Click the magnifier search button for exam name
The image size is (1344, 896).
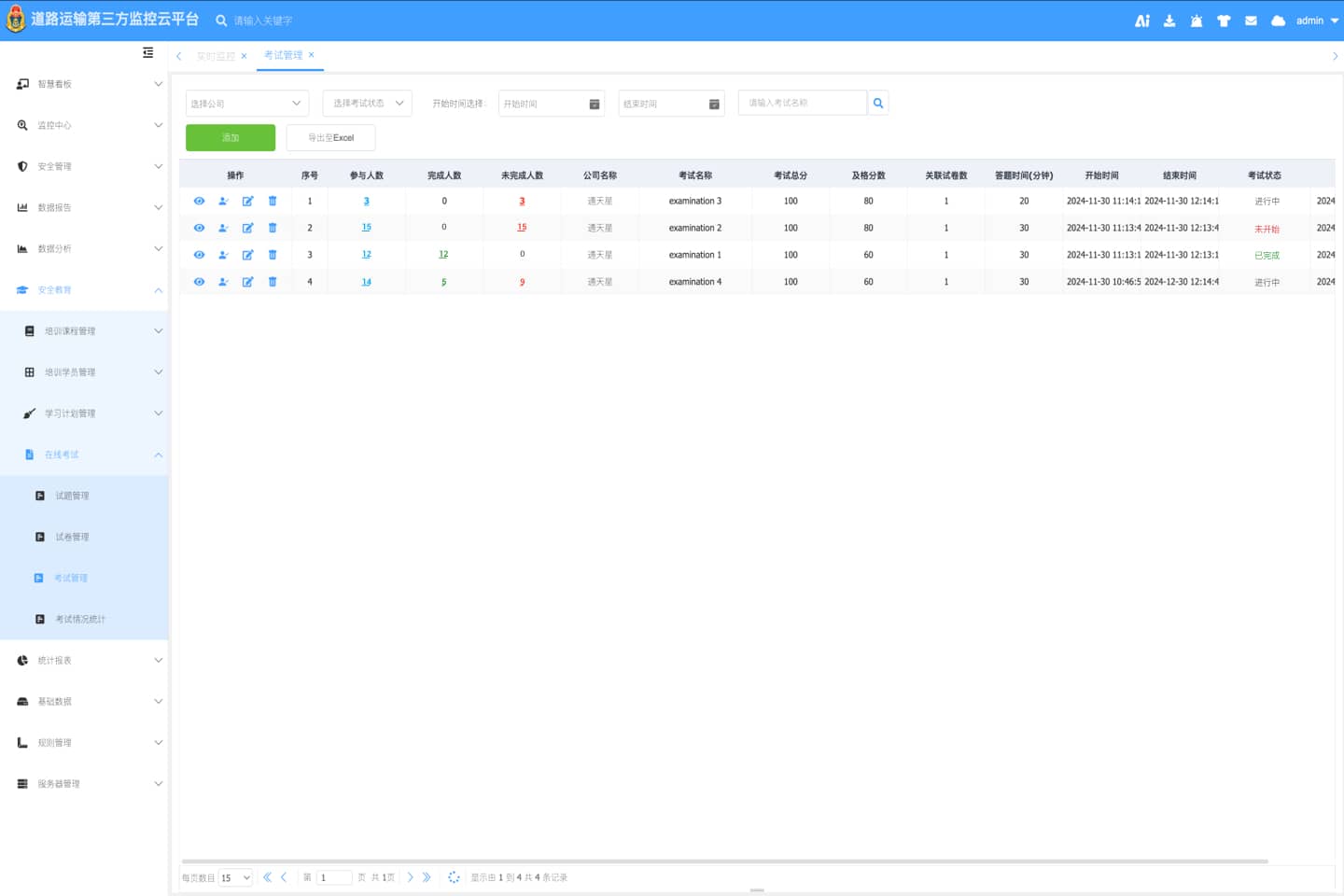(878, 103)
